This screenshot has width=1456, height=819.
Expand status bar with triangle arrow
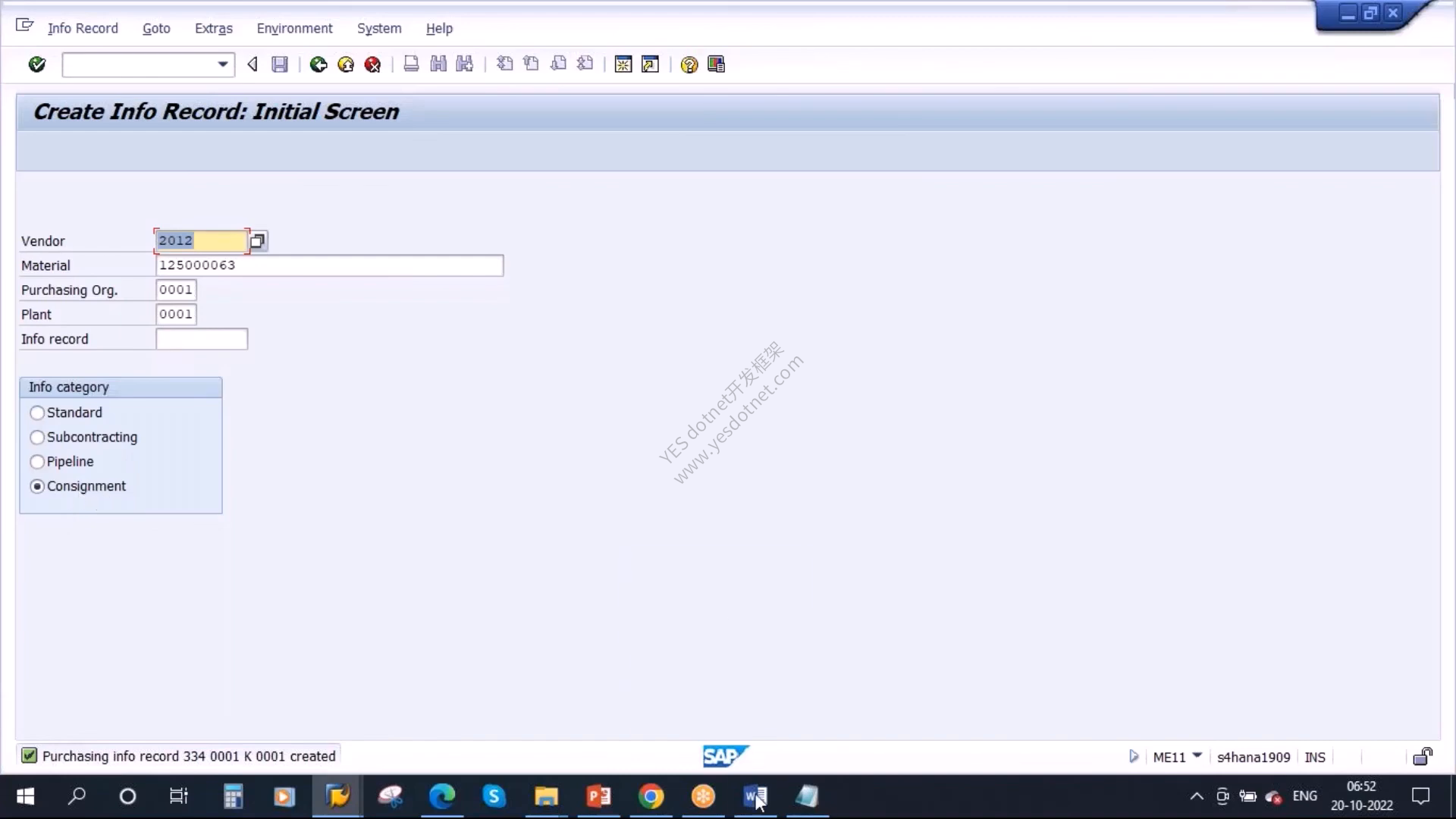[x=1134, y=756]
